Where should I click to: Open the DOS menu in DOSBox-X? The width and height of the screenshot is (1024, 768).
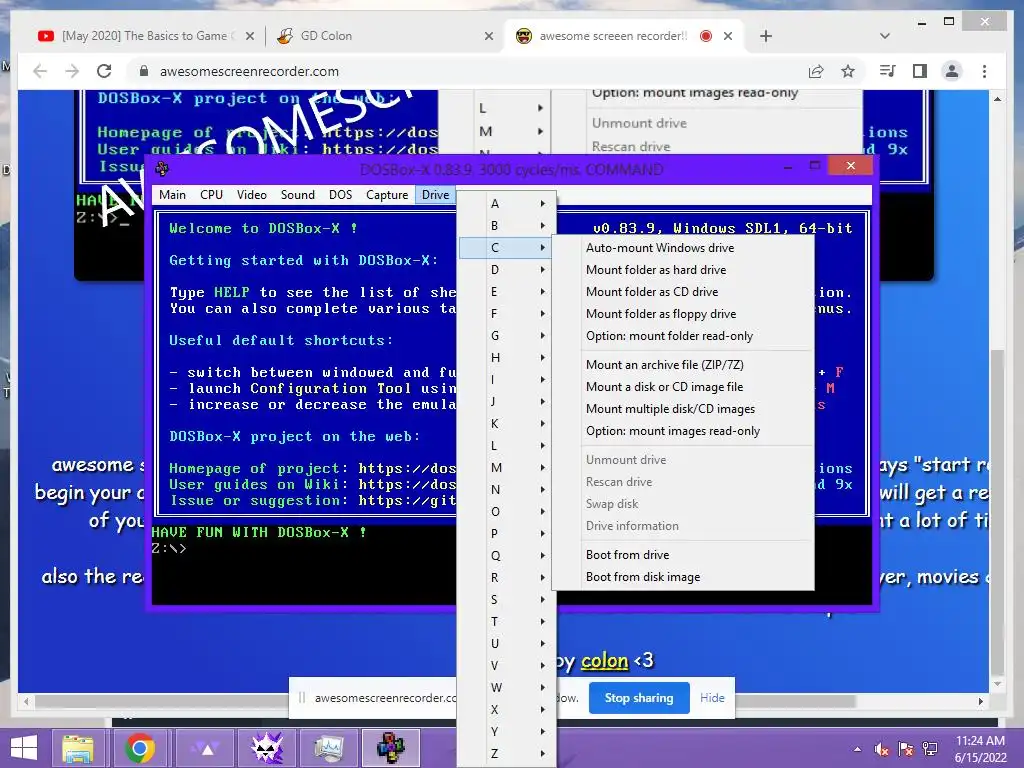coord(340,195)
